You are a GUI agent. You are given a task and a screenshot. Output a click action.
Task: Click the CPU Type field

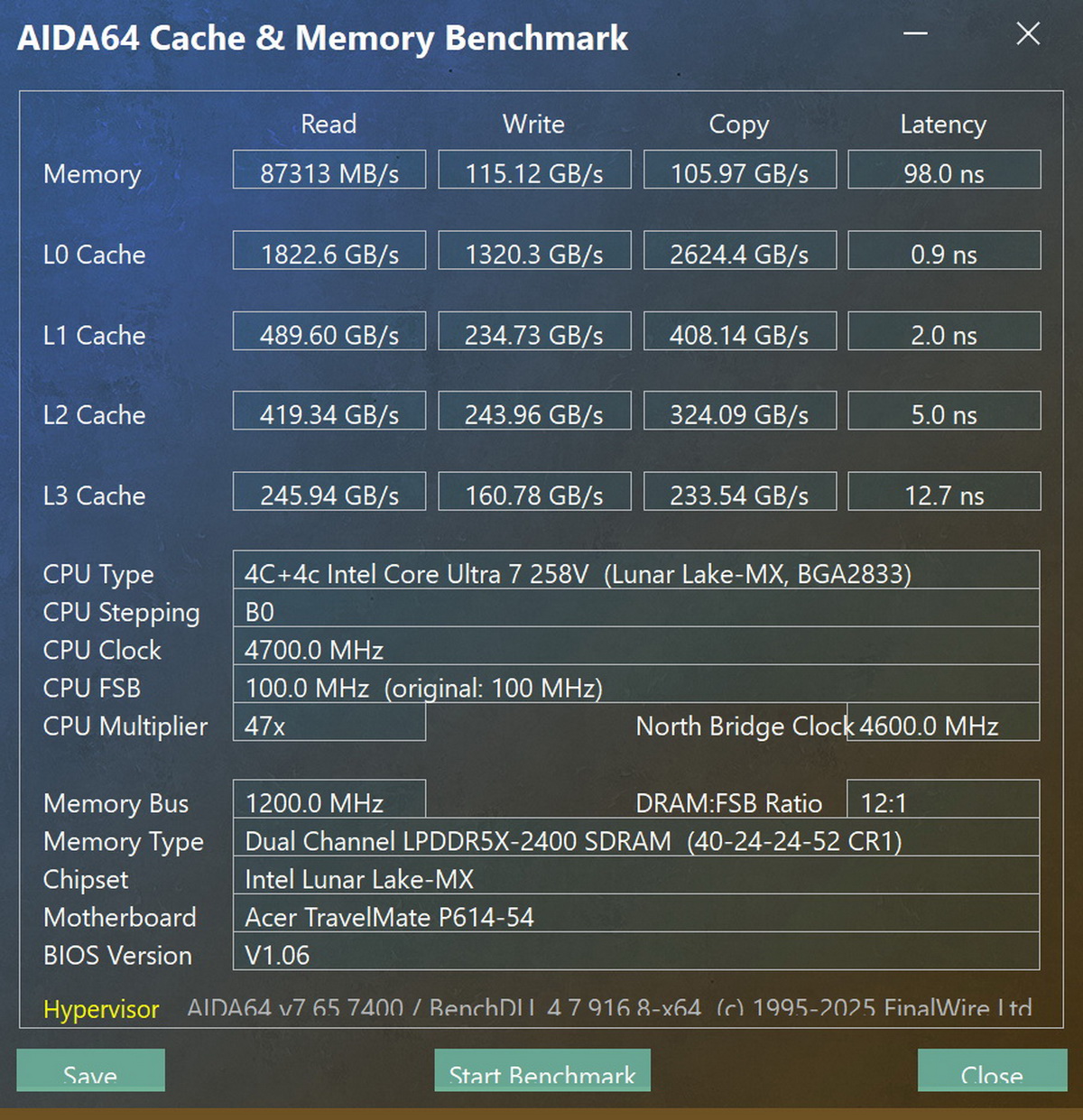point(635,571)
